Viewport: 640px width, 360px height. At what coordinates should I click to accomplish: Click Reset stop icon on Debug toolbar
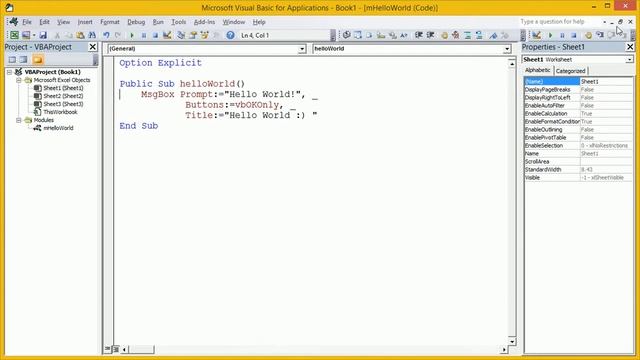click(573, 36)
